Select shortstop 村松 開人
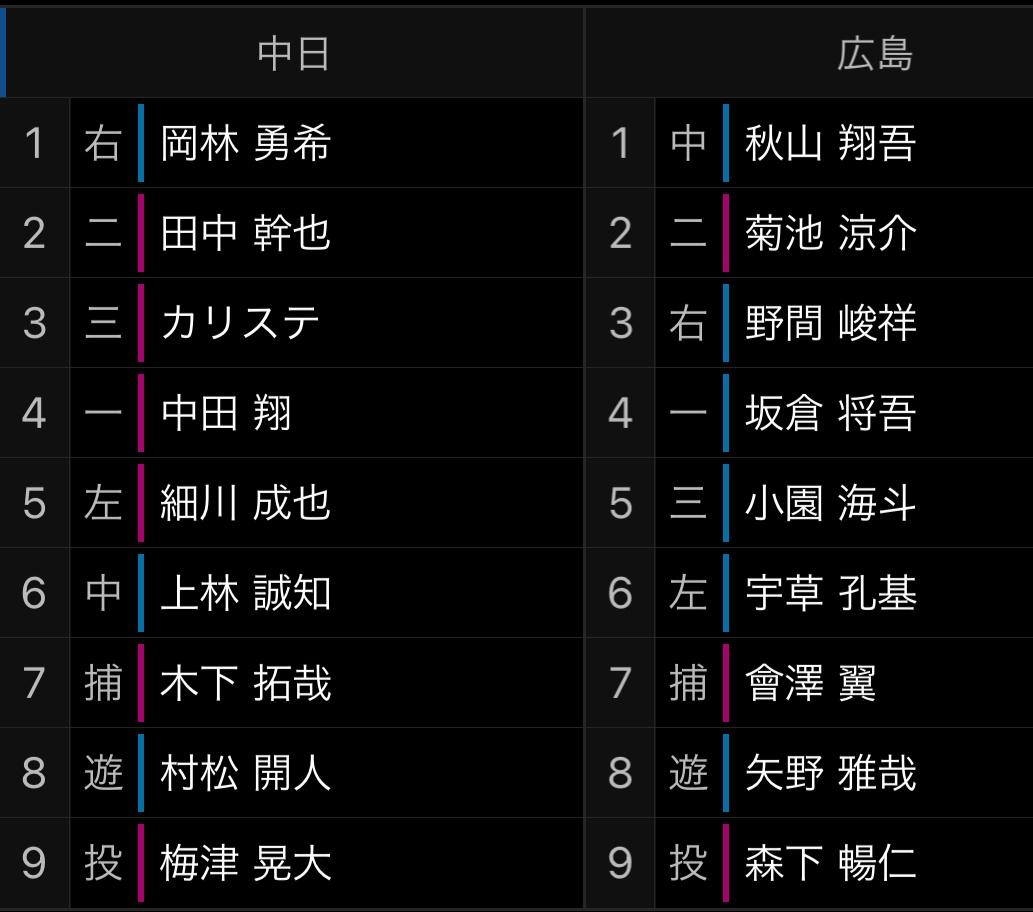 pyautogui.click(x=245, y=773)
